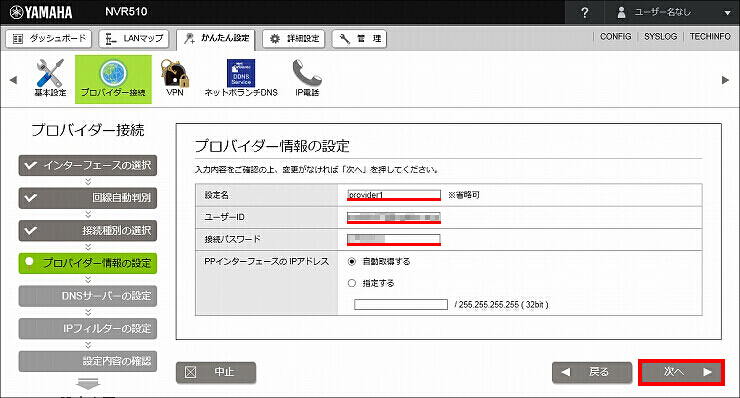Open the SYSLOG link
740x398 pixels.
point(660,36)
